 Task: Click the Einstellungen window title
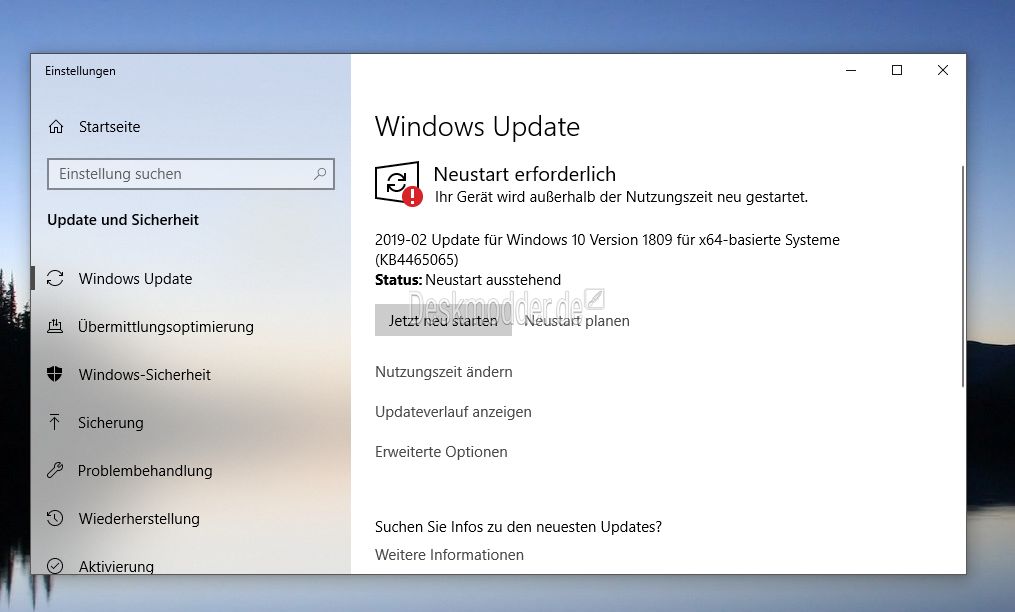(x=80, y=71)
